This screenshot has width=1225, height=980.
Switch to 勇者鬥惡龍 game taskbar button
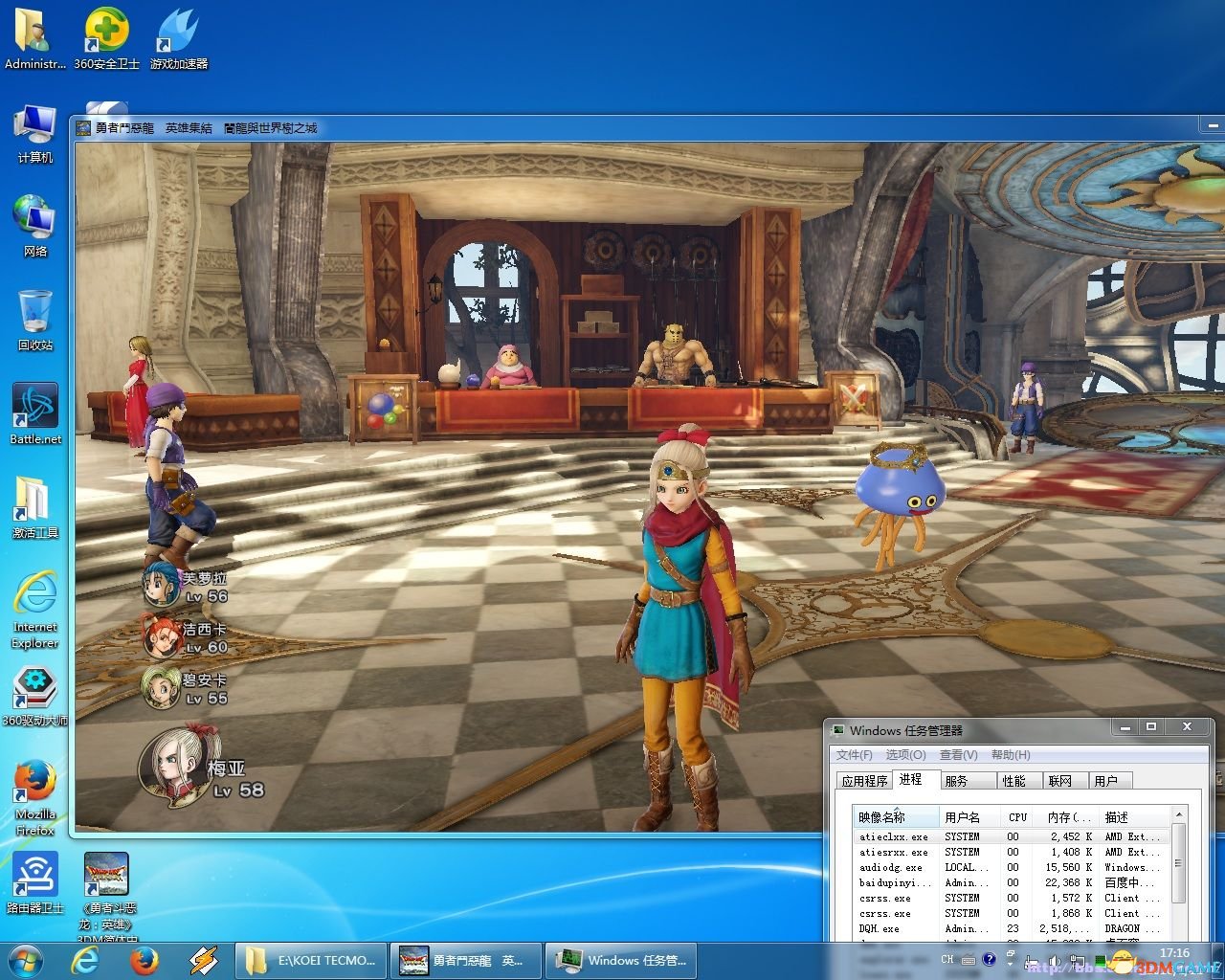pyautogui.click(x=467, y=960)
